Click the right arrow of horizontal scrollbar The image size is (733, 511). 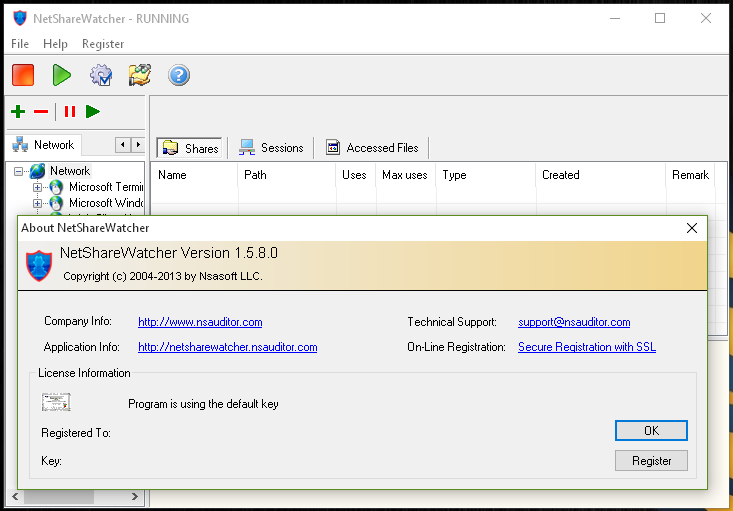pyautogui.click(x=135, y=497)
